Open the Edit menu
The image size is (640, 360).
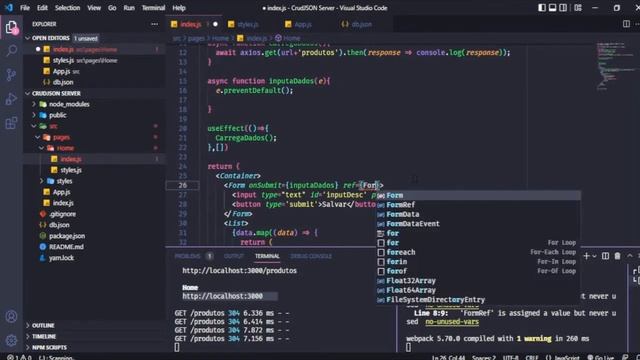[42, 8]
